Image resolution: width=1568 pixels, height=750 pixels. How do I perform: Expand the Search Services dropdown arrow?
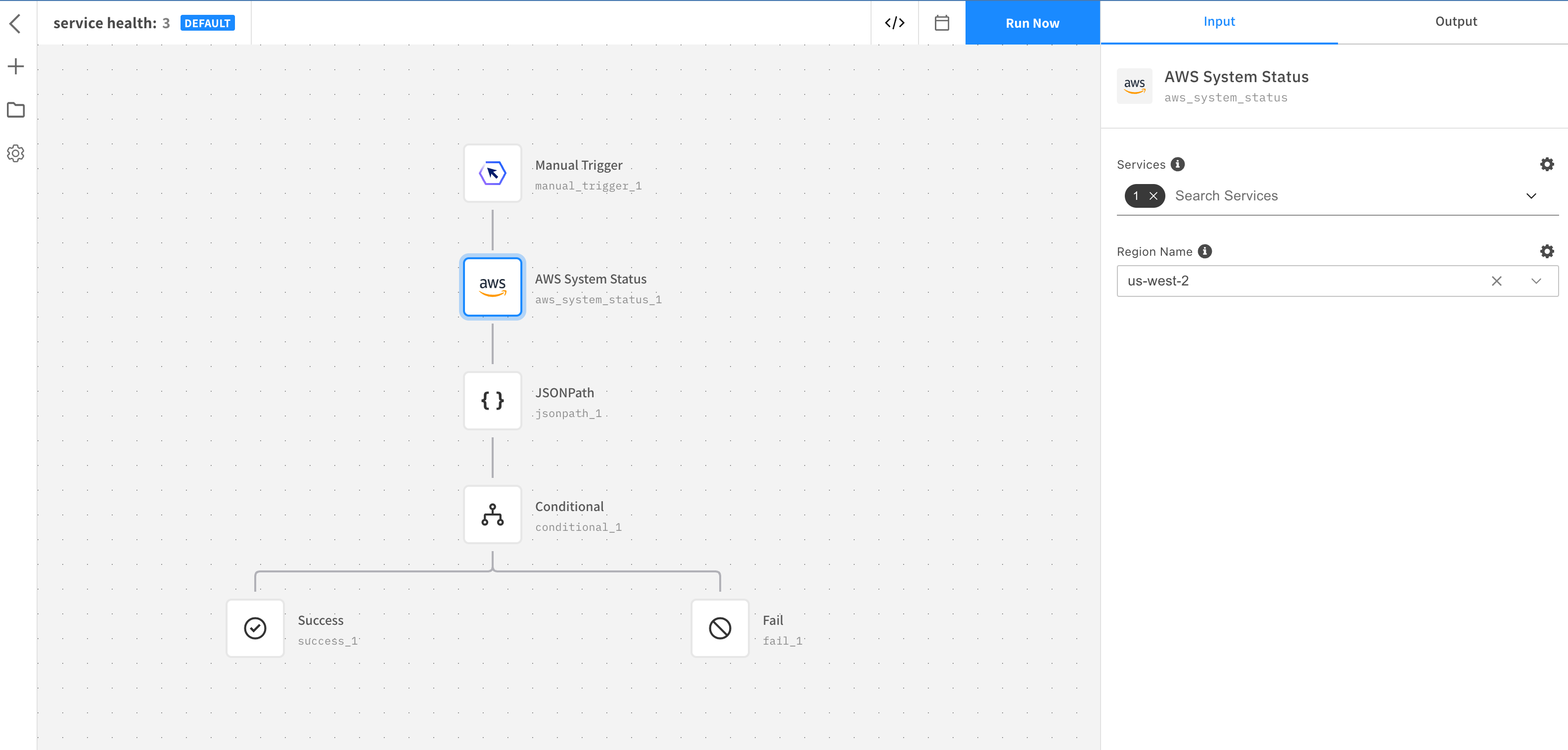(x=1531, y=196)
